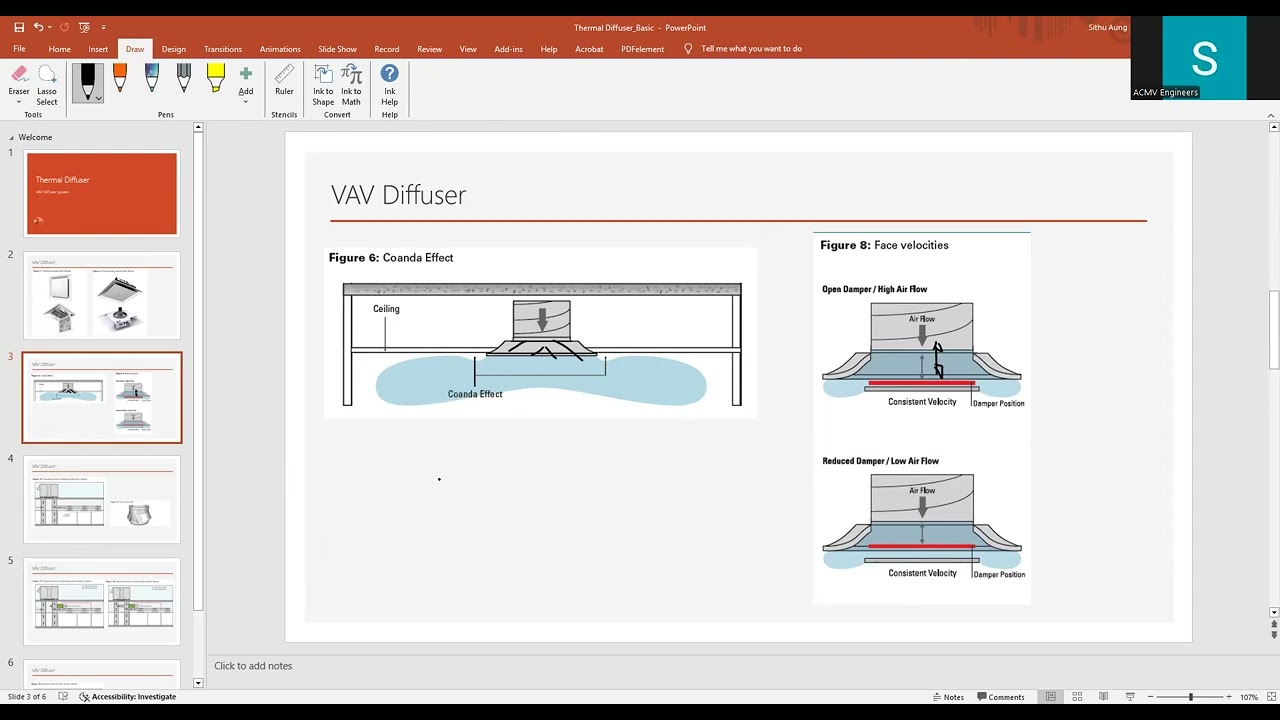Activate the Lasso Select tool
Viewport: 1280px width, 720px height.
click(x=47, y=84)
